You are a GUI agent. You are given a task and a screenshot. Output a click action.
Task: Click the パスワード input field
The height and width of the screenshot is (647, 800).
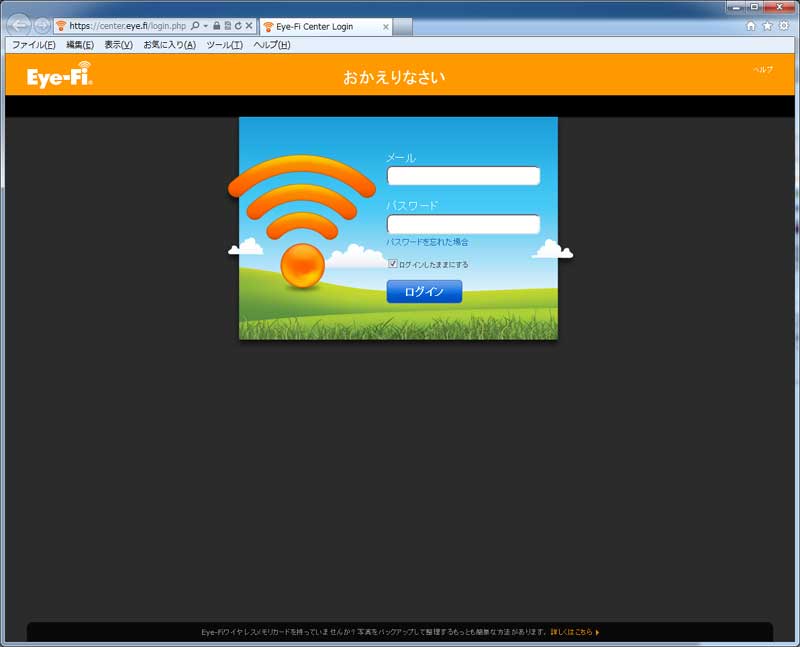[x=463, y=224]
